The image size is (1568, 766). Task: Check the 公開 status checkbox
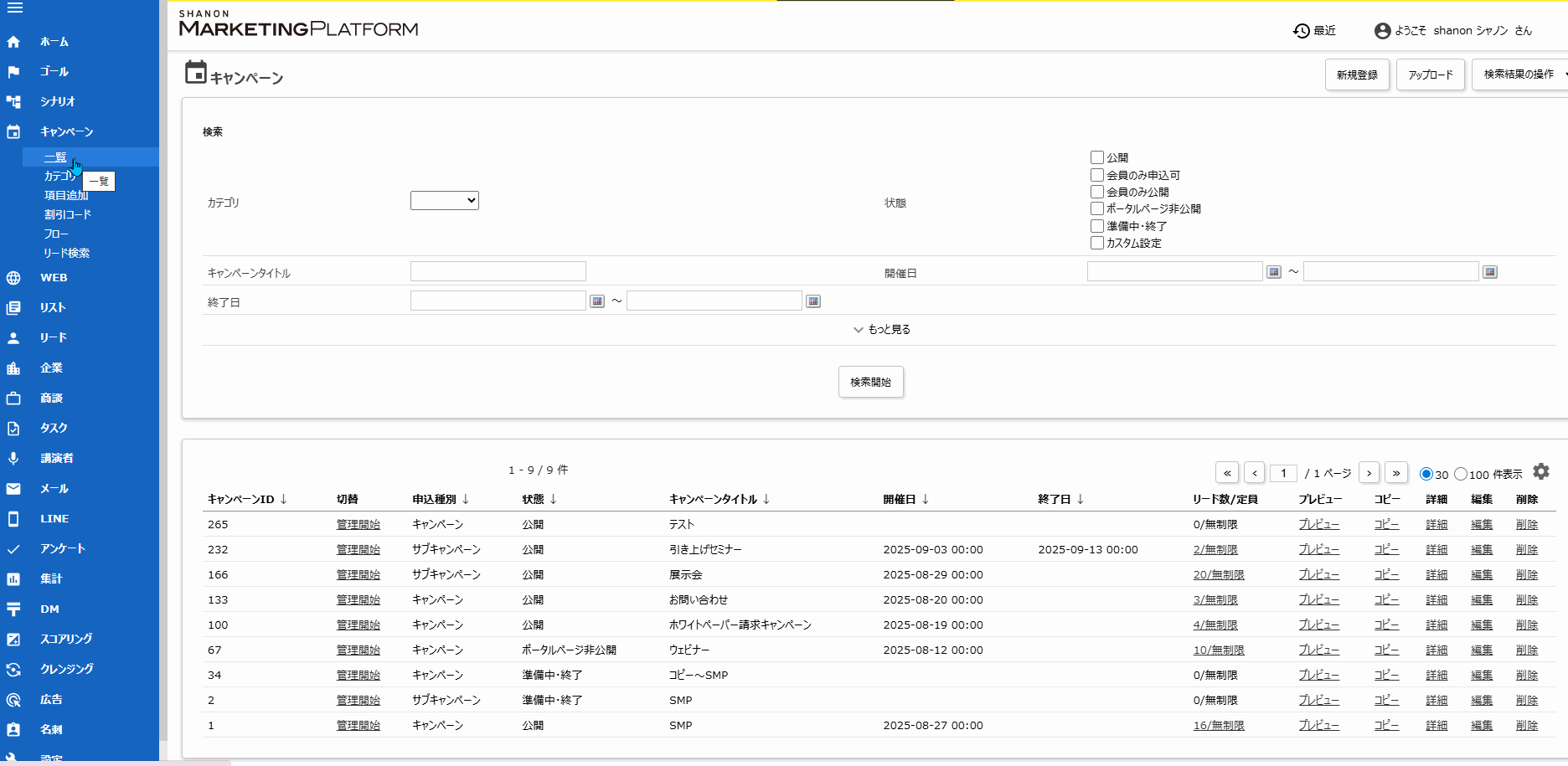coord(1097,157)
